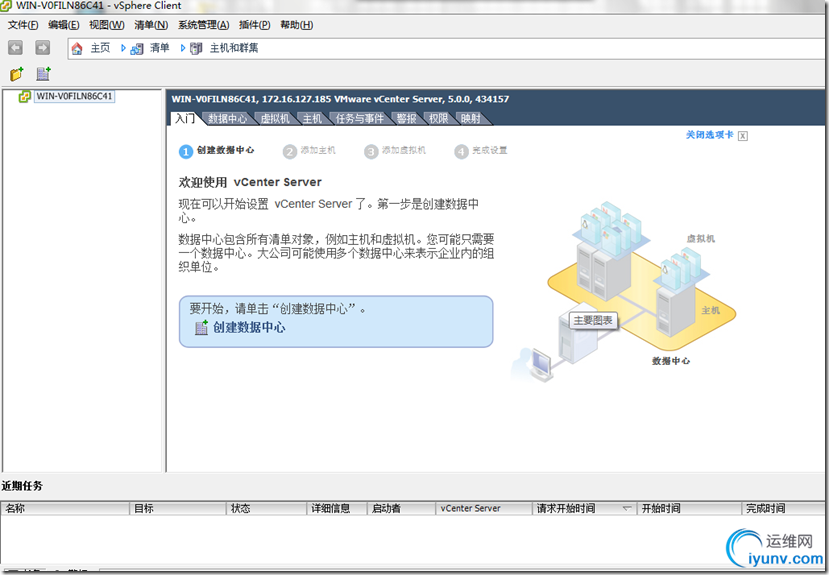
Task: Click the back navigation arrow button
Action: click(15, 48)
